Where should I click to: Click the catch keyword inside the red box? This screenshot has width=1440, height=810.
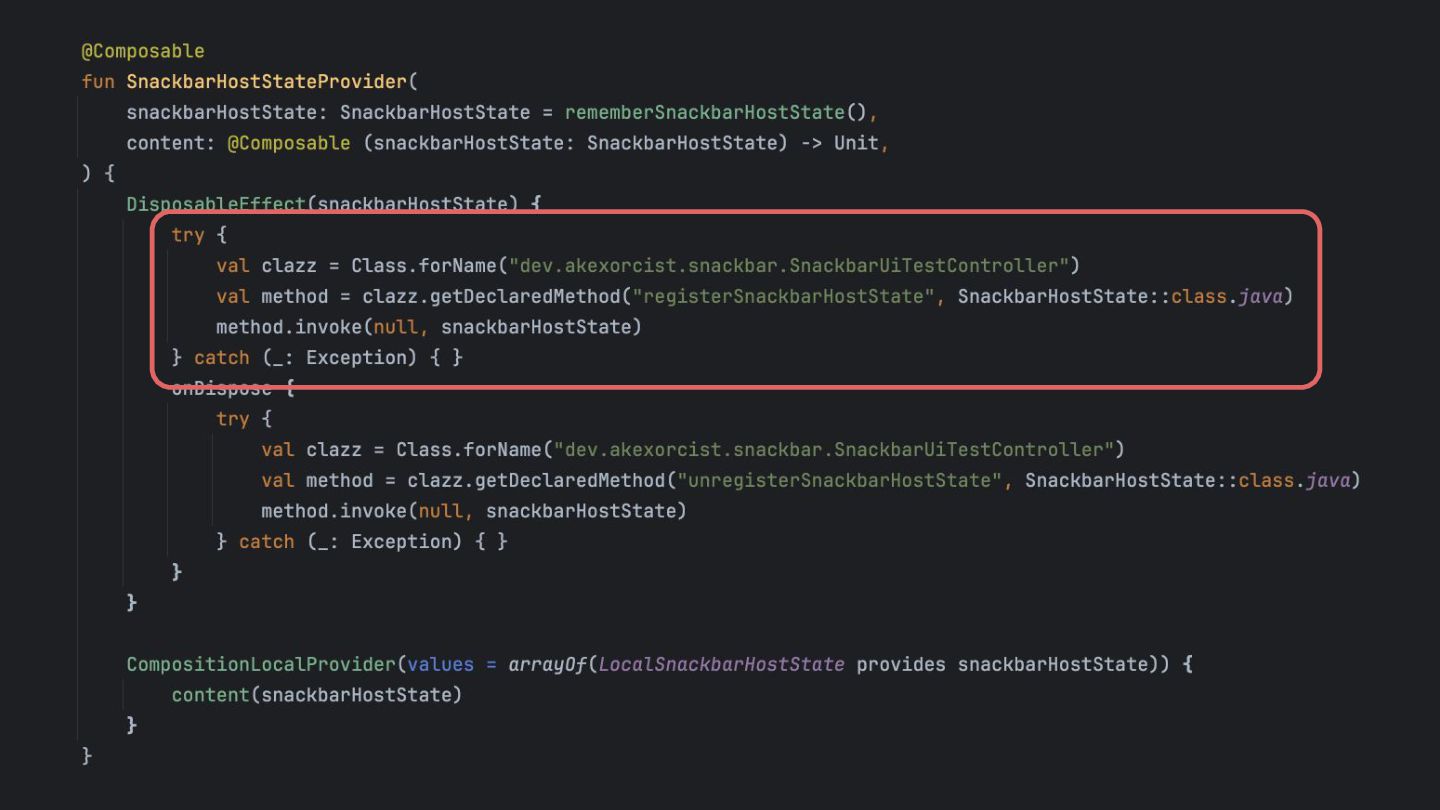click(x=222, y=357)
